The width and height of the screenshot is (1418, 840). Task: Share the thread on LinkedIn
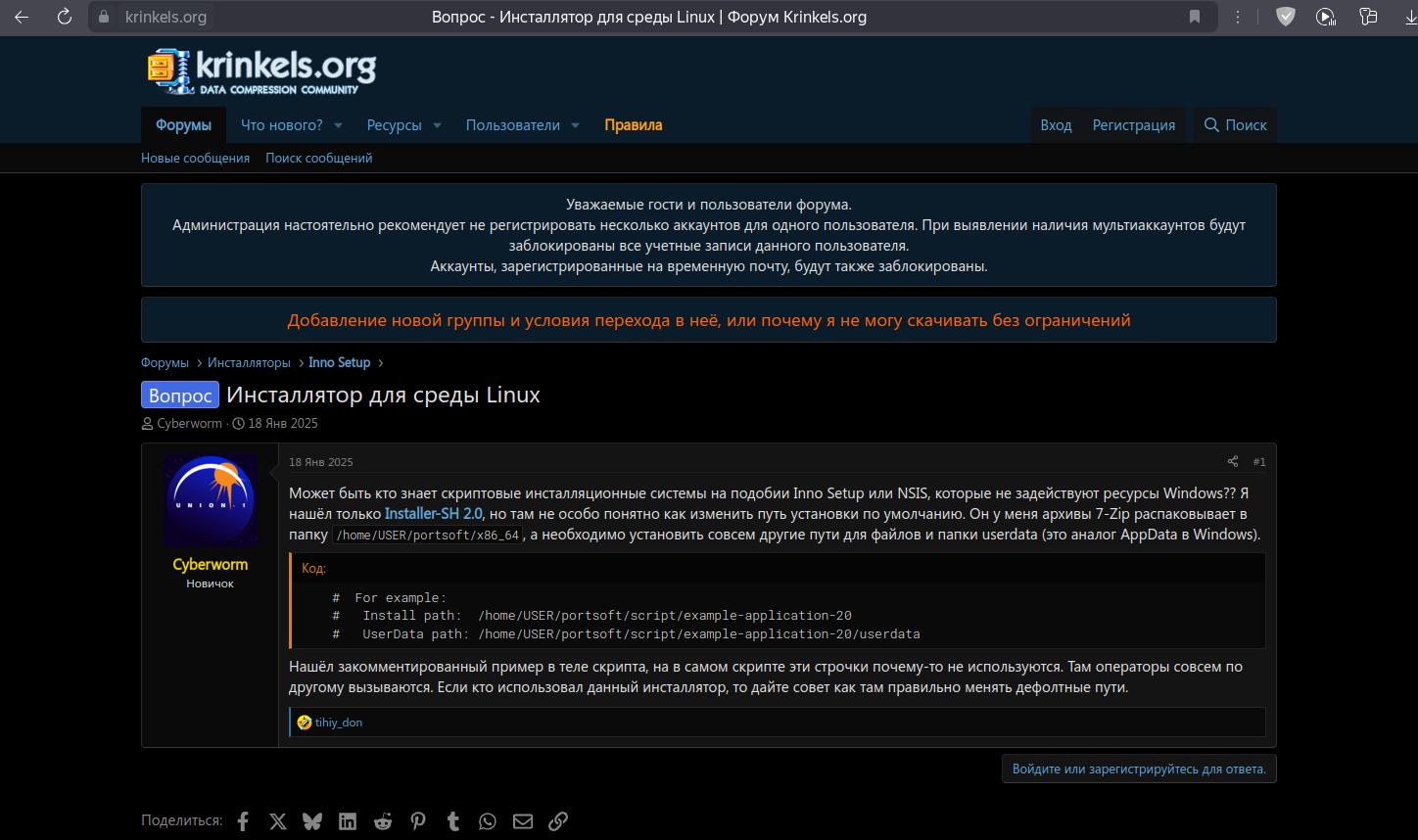(348, 821)
